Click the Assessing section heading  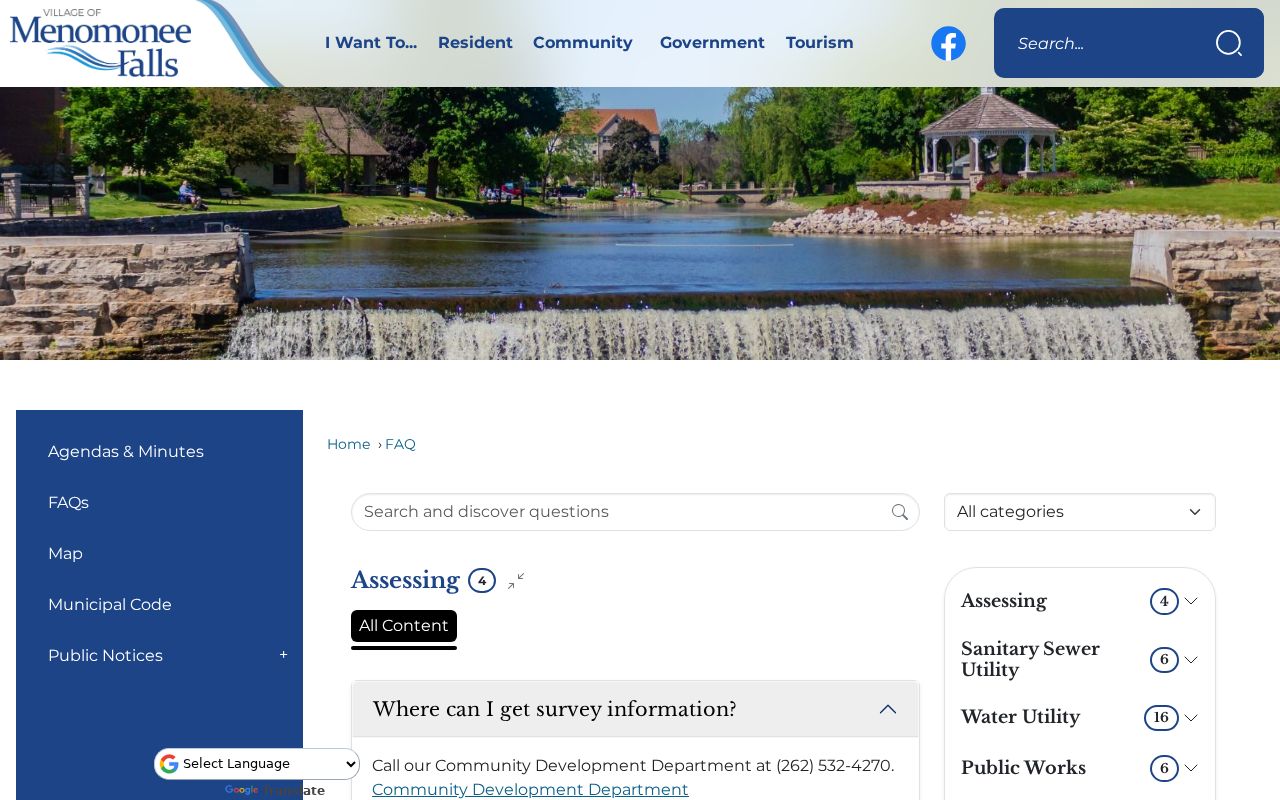tap(405, 580)
